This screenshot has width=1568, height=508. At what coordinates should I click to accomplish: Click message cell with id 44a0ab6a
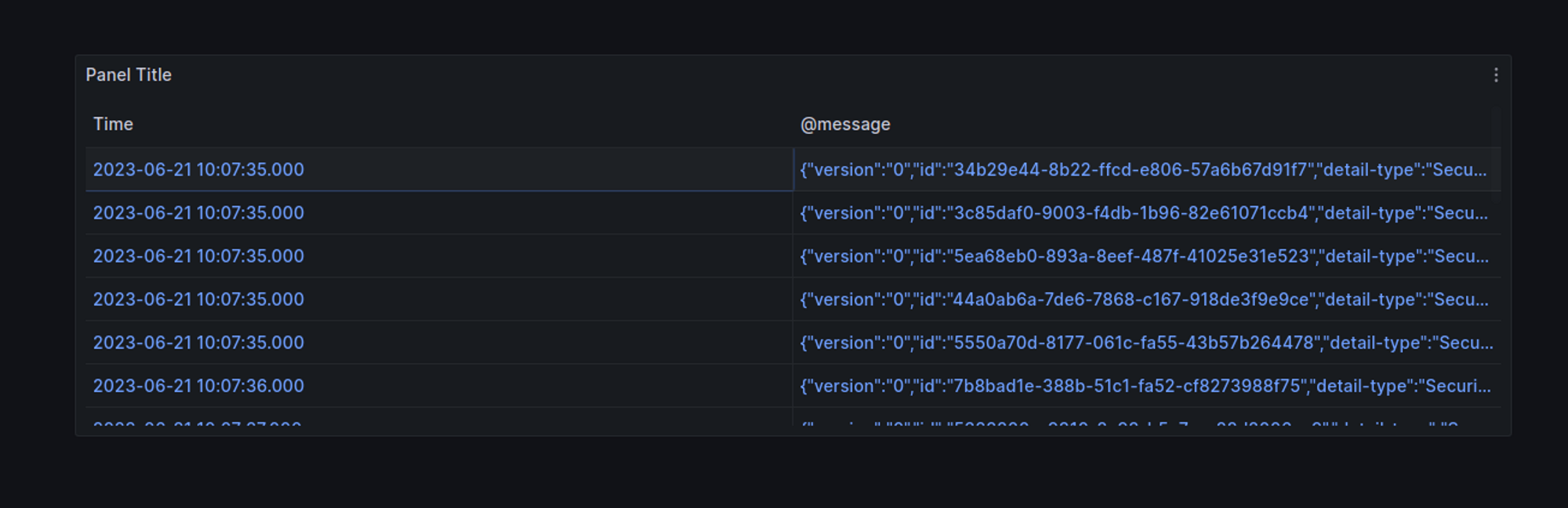(1143, 299)
